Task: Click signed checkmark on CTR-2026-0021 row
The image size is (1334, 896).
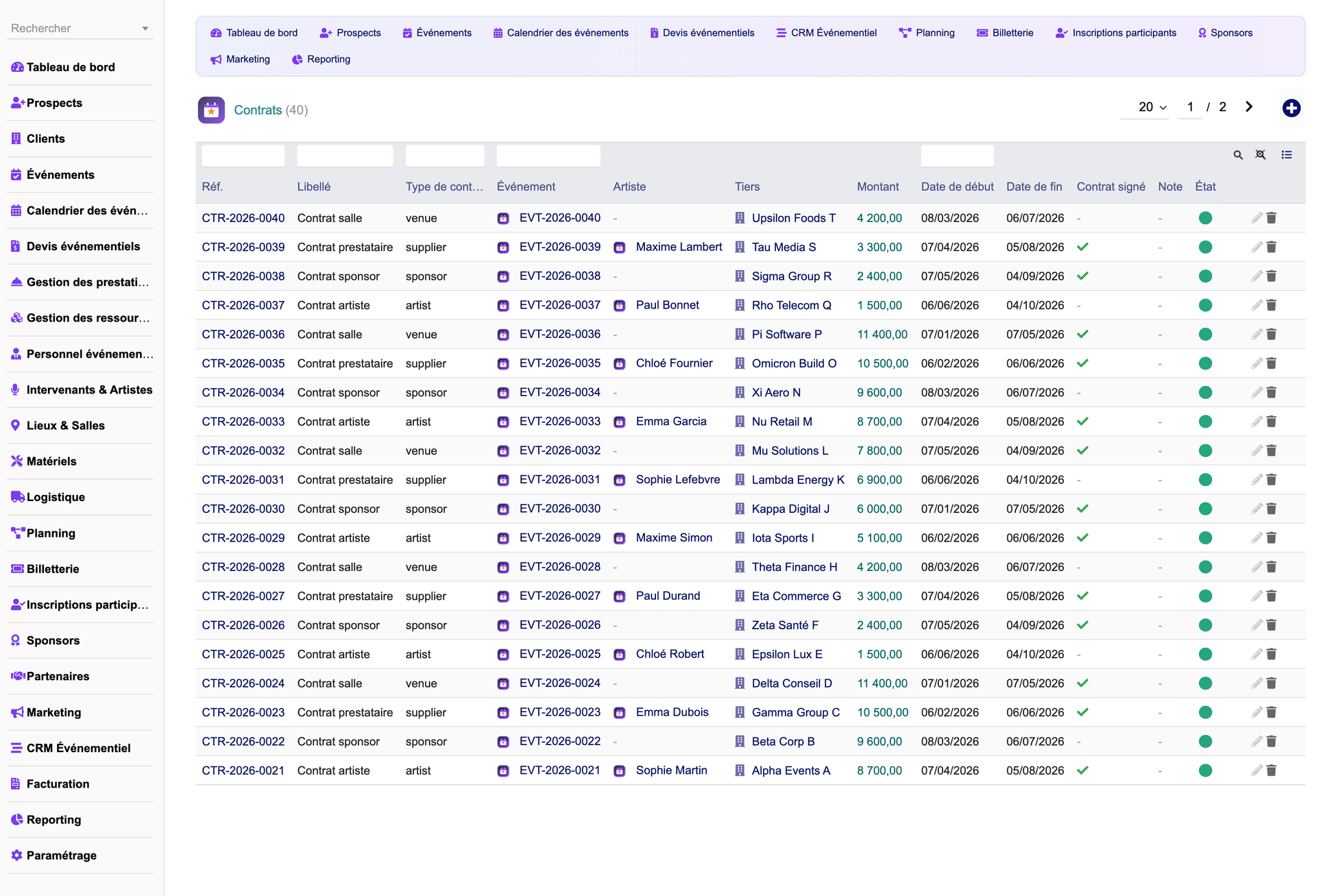Action: [1082, 771]
